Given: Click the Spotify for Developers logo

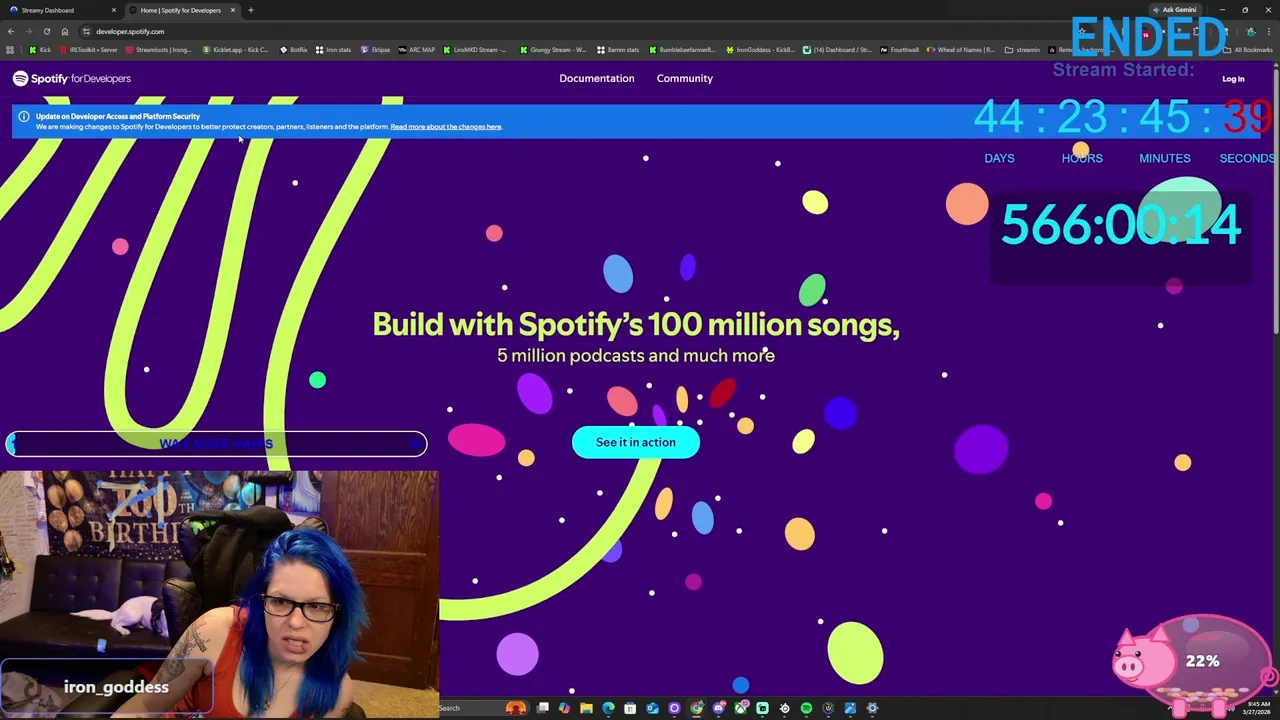Looking at the screenshot, I should (x=71, y=78).
